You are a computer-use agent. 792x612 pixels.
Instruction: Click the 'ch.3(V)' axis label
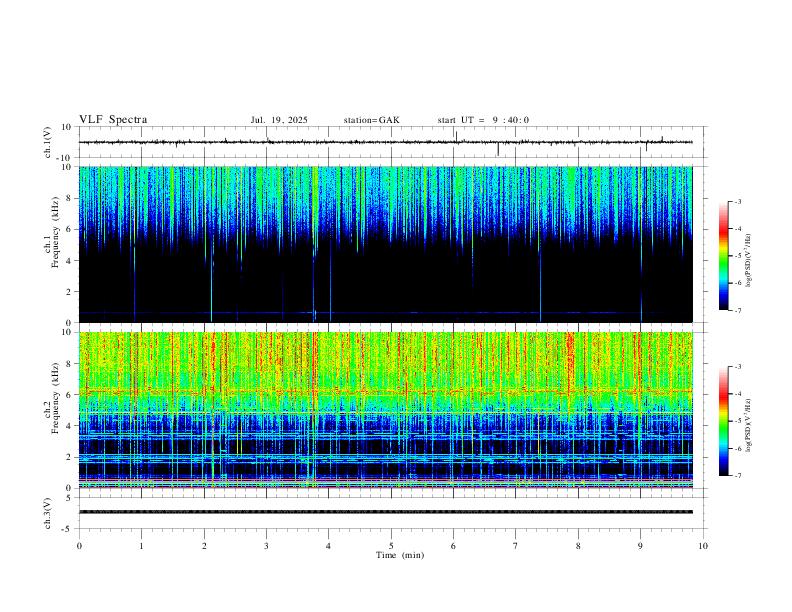click(48, 513)
